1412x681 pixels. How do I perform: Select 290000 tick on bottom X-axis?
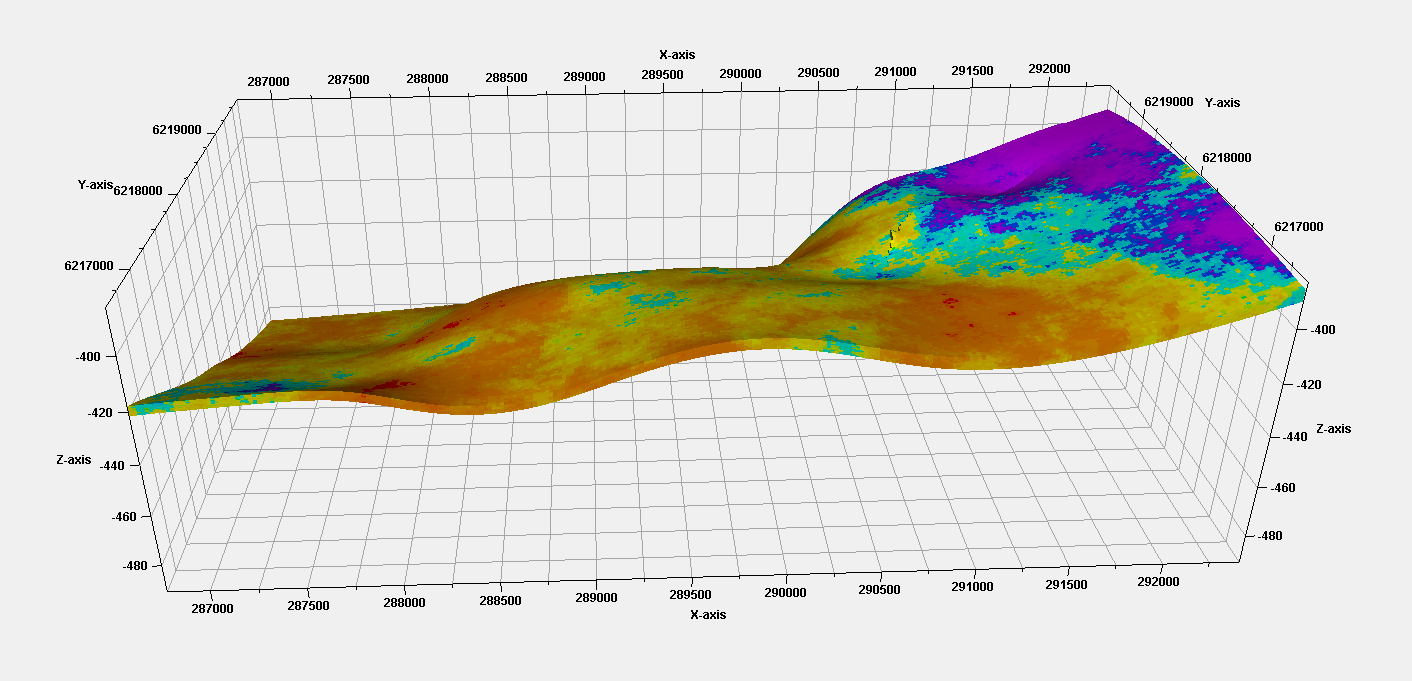(x=785, y=593)
